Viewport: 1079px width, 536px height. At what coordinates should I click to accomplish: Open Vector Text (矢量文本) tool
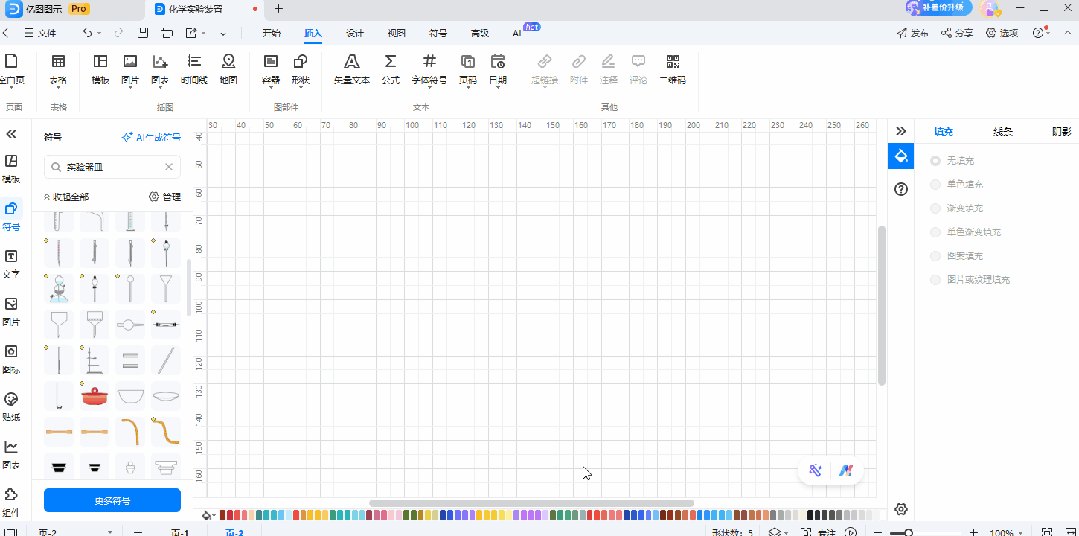(x=351, y=66)
